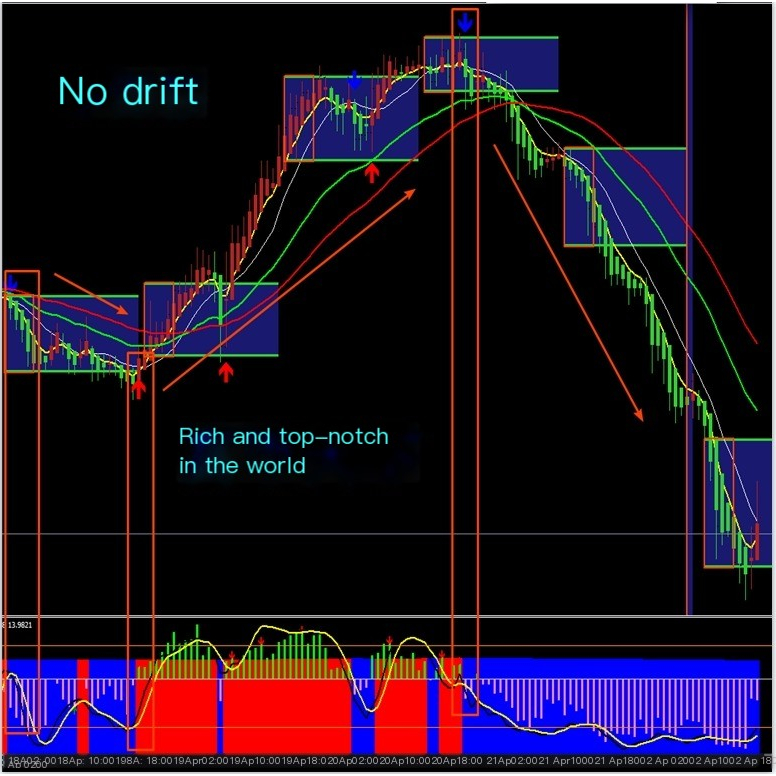
Task: Select the "No drift" text label
Action: tap(128, 92)
